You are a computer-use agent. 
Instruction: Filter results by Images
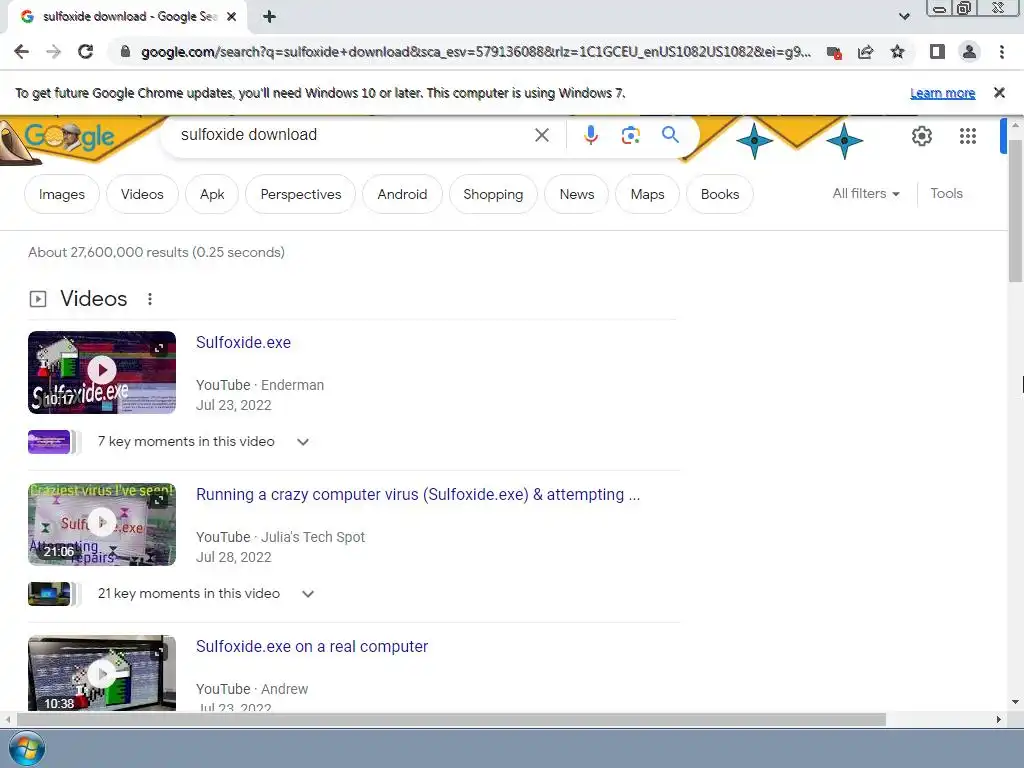coord(61,194)
